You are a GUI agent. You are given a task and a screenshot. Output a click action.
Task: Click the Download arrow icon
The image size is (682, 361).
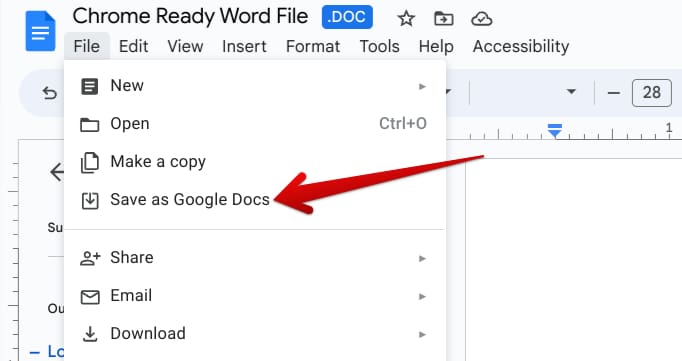click(90, 334)
